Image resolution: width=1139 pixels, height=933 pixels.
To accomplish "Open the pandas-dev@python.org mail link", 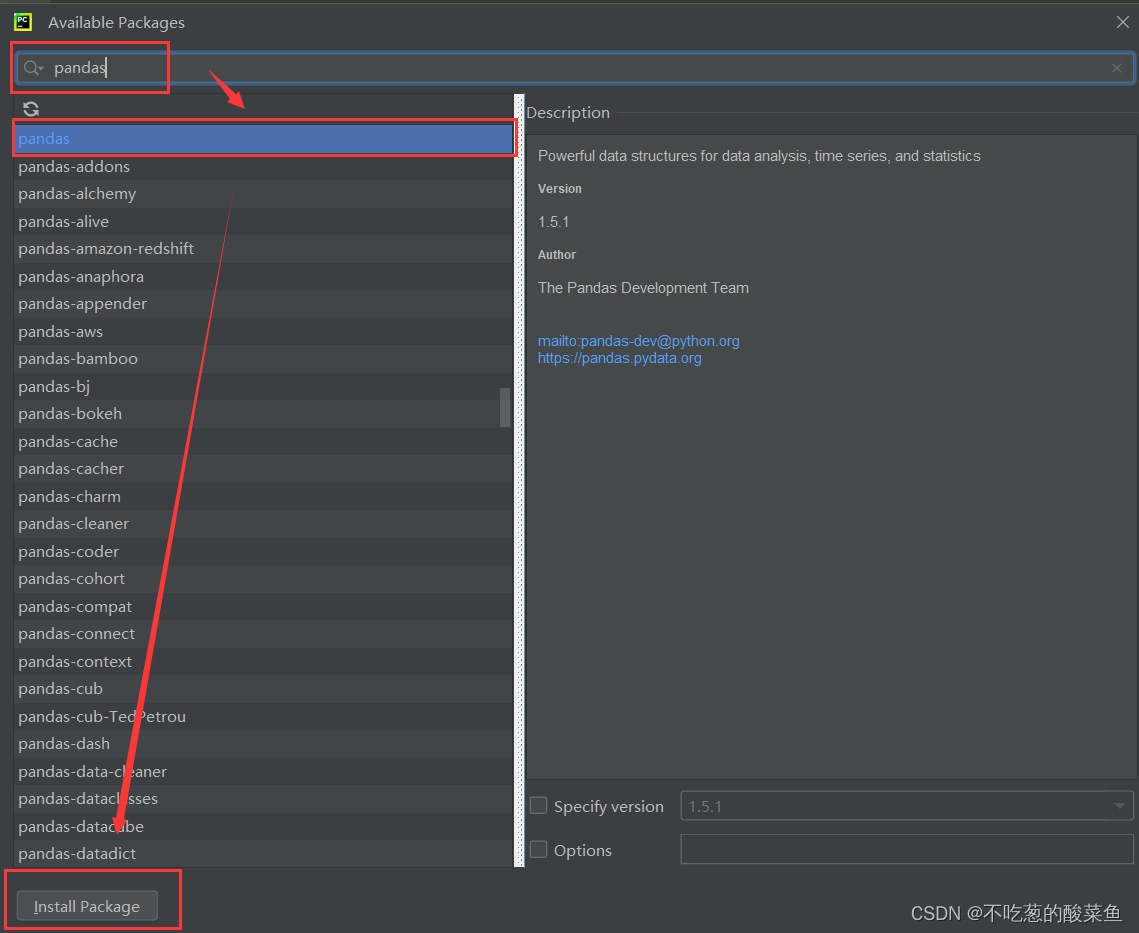I will (x=639, y=341).
